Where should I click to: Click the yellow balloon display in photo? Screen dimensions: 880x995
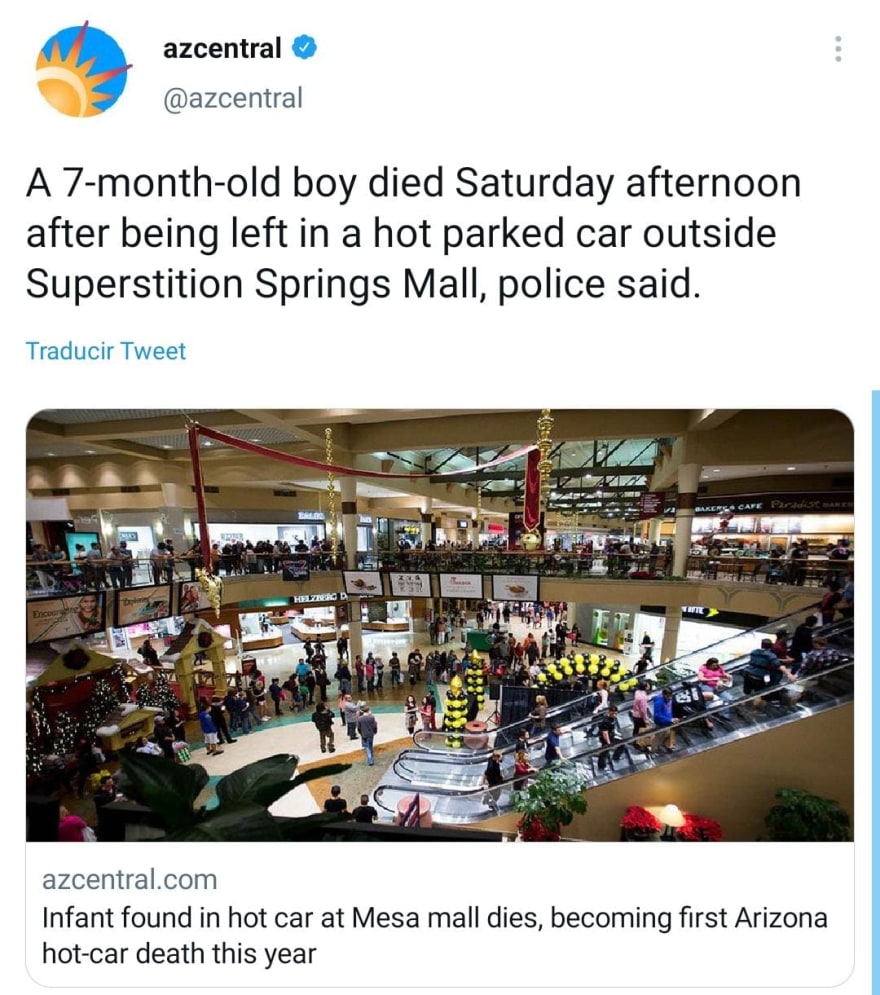pos(585,672)
